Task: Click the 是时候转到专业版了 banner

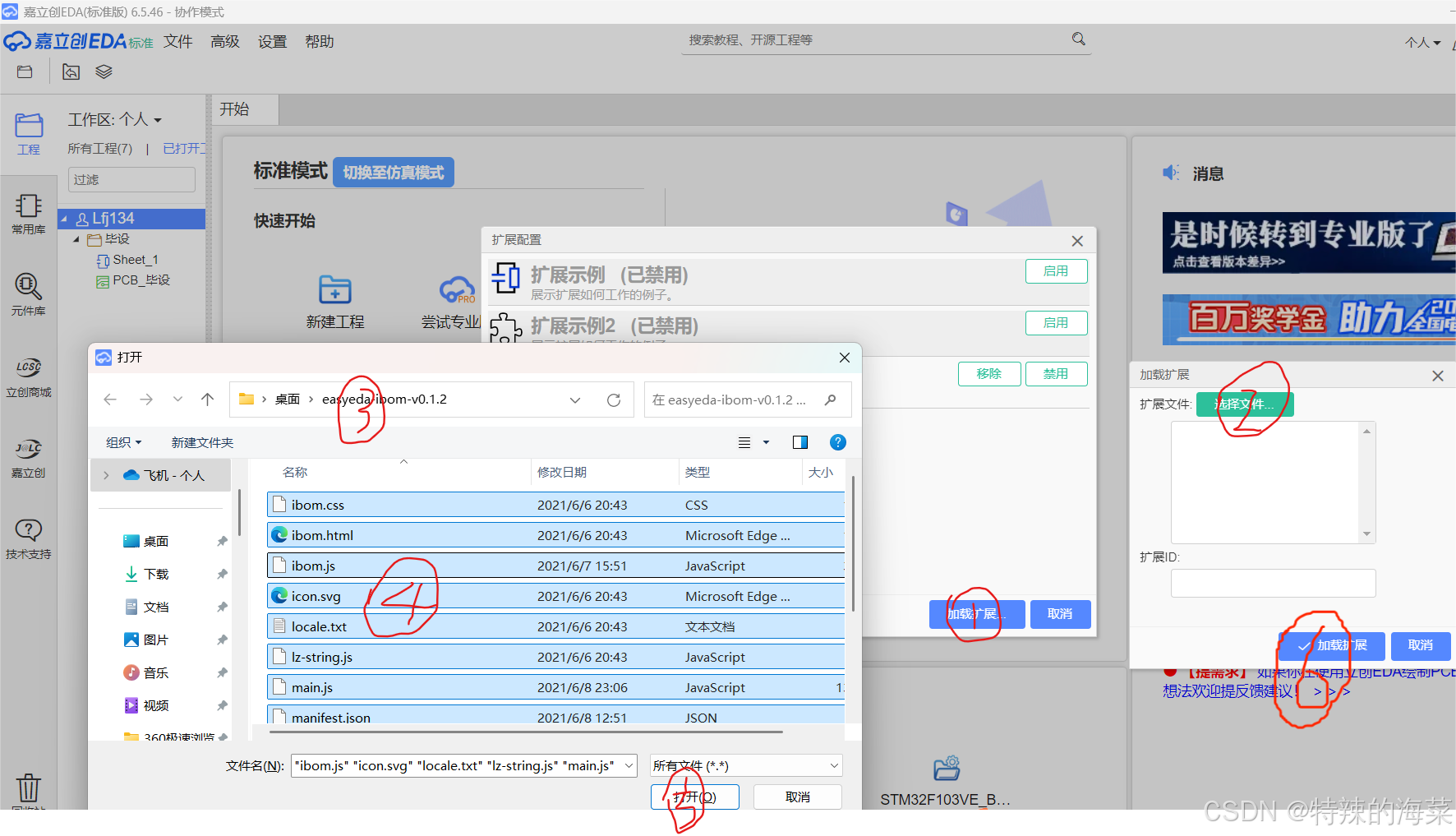Action: tap(1309, 242)
